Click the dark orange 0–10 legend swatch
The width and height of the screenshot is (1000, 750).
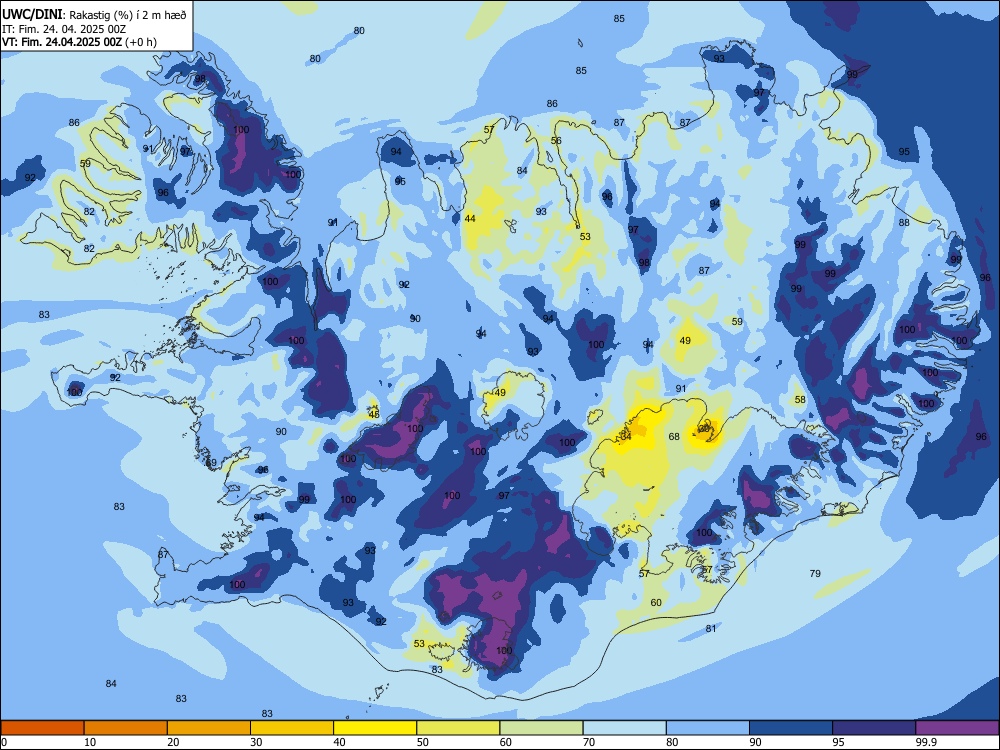[x=42, y=728]
